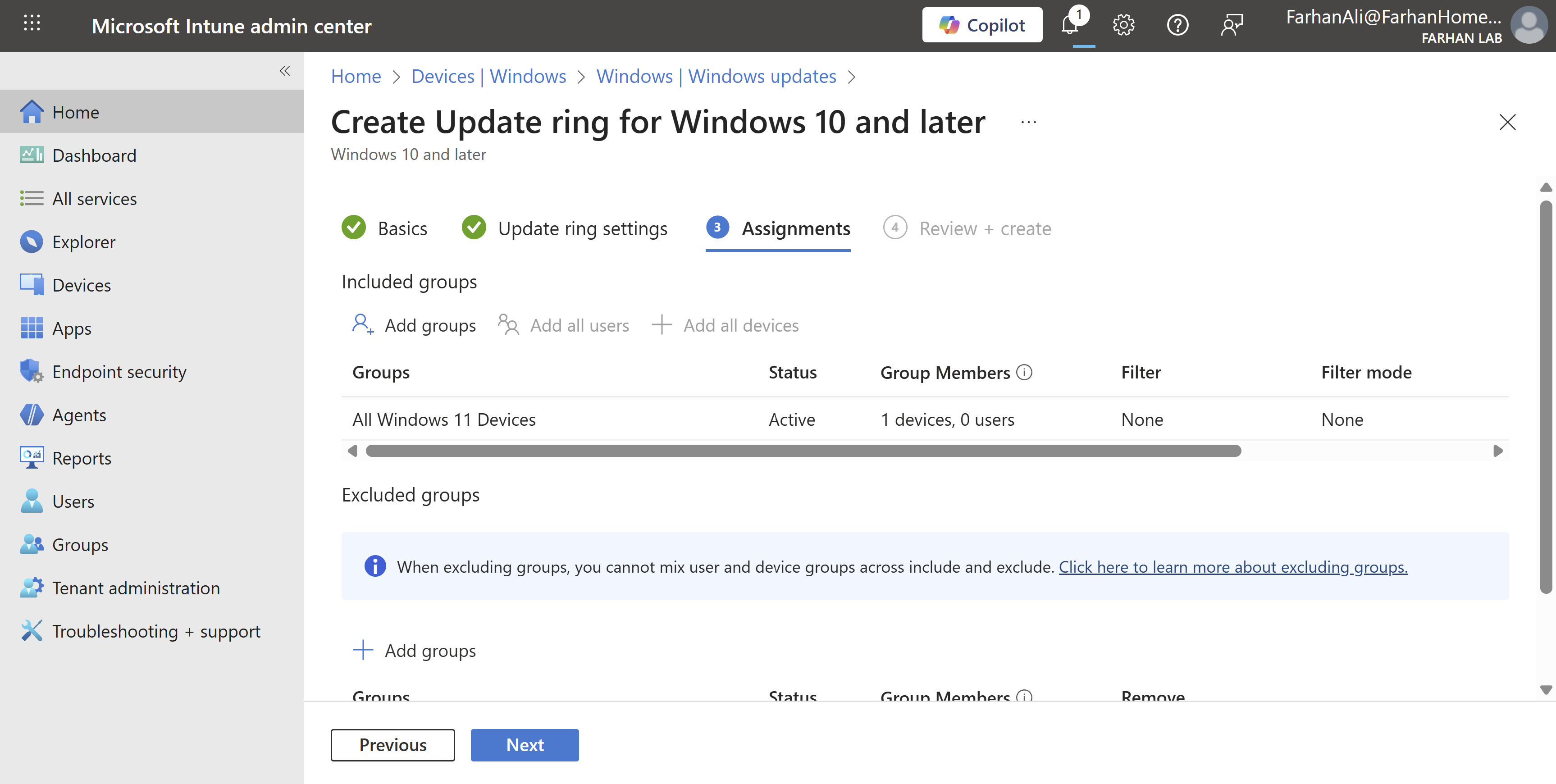Click the horizontal table scrollbar thumb
Image resolution: width=1556 pixels, height=784 pixels.
pos(803,451)
